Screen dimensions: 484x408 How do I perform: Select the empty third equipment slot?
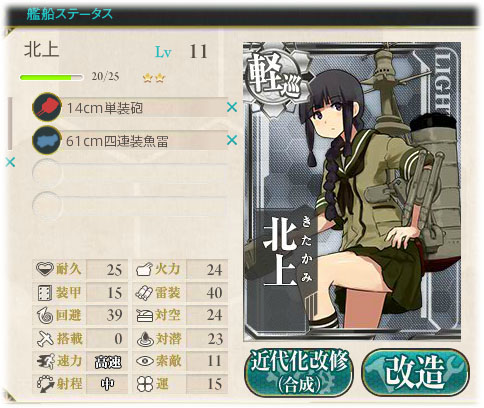(130, 173)
